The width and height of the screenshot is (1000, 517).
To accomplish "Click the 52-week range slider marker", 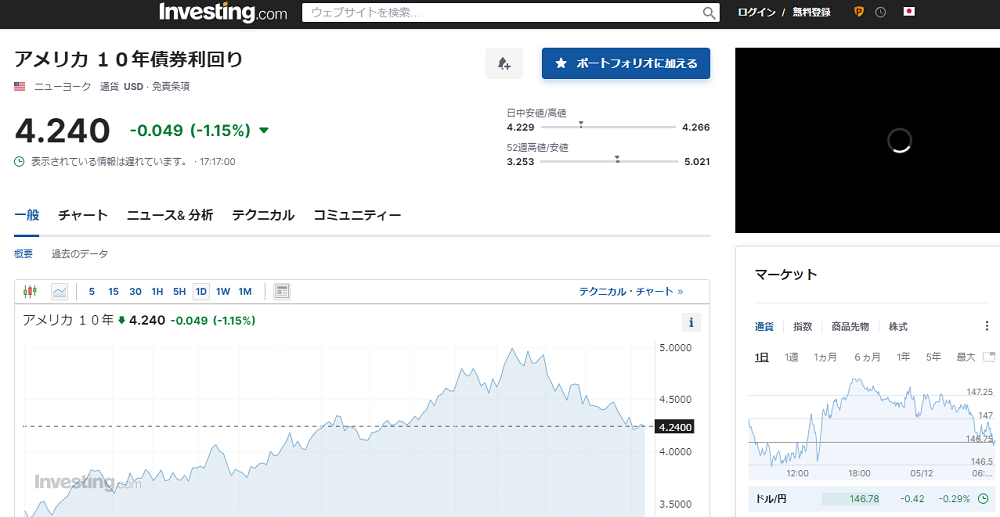I will (617, 159).
